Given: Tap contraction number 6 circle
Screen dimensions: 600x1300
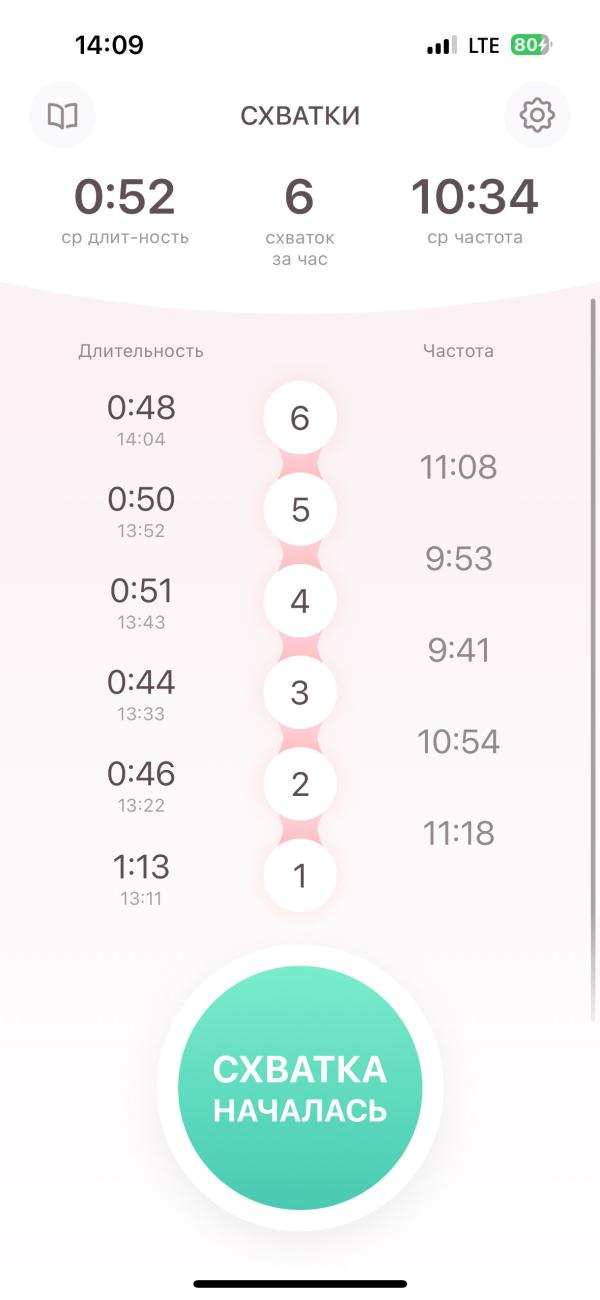Looking at the screenshot, I should pyautogui.click(x=300, y=419).
